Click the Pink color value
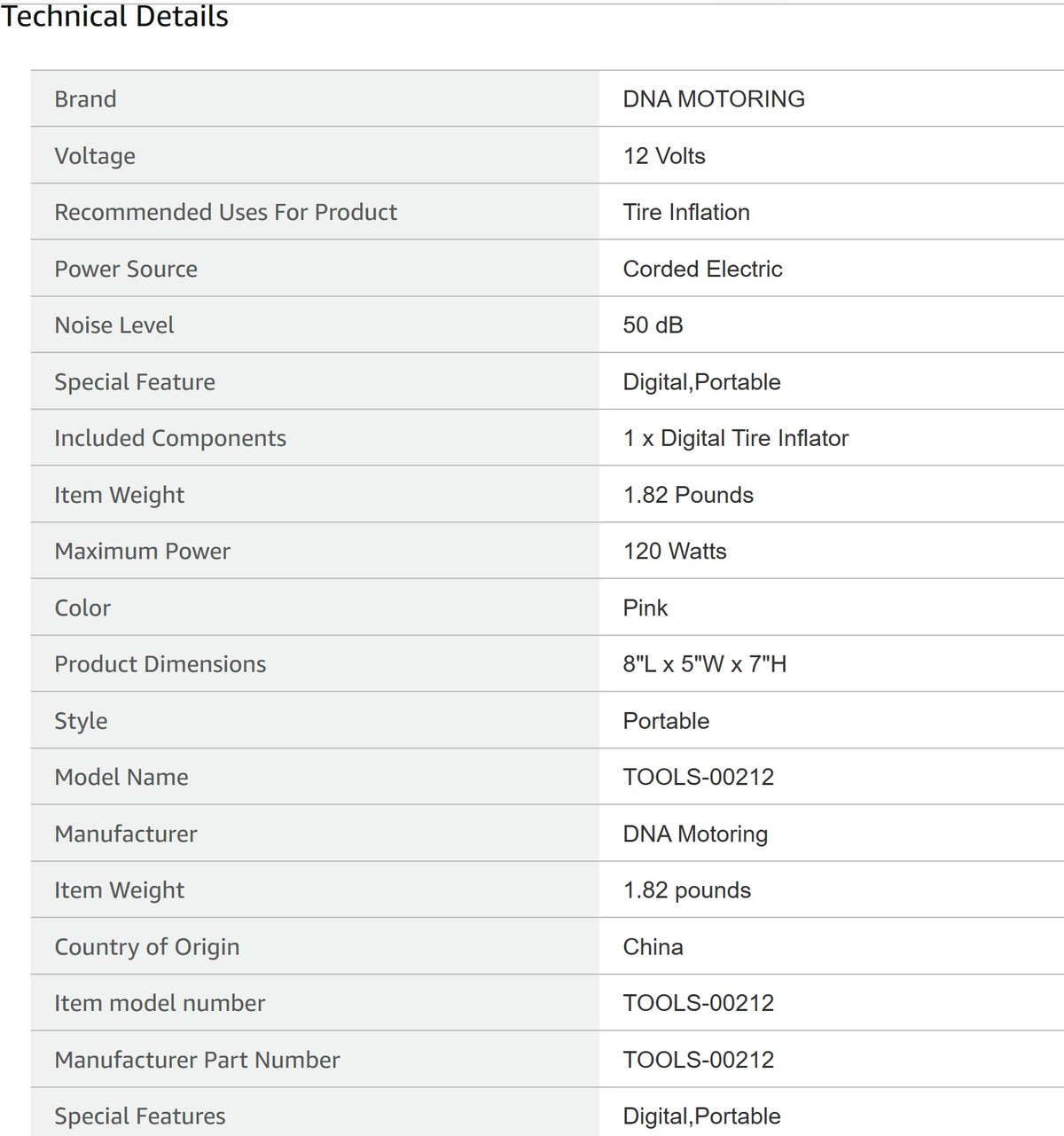This screenshot has width=1064, height=1136. (645, 607)
